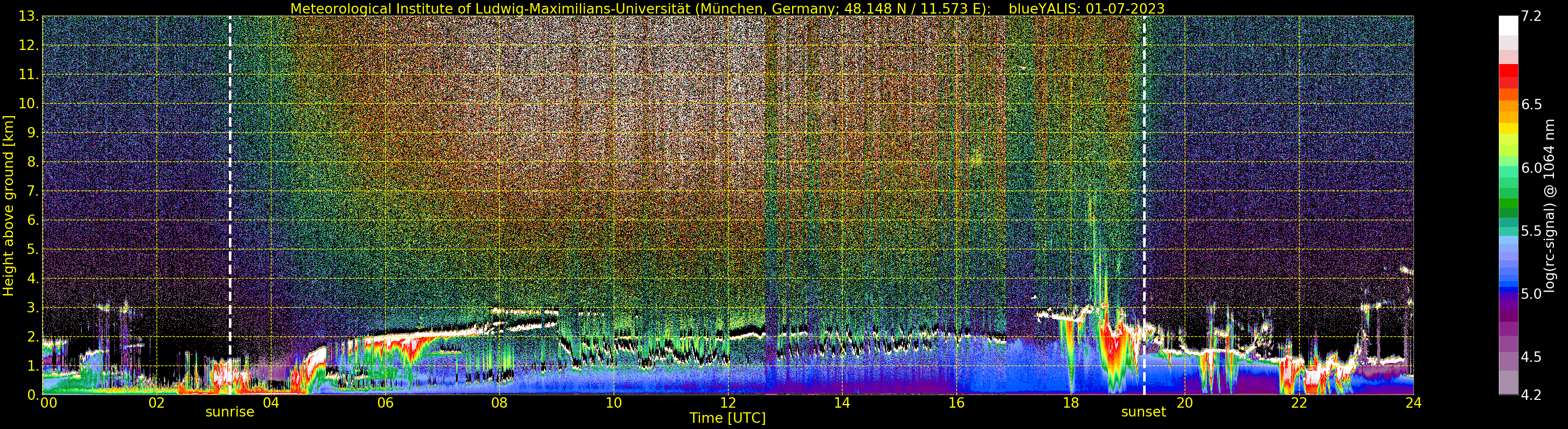
Task: Click the '9.' height tick label
Action: point(33,133)
